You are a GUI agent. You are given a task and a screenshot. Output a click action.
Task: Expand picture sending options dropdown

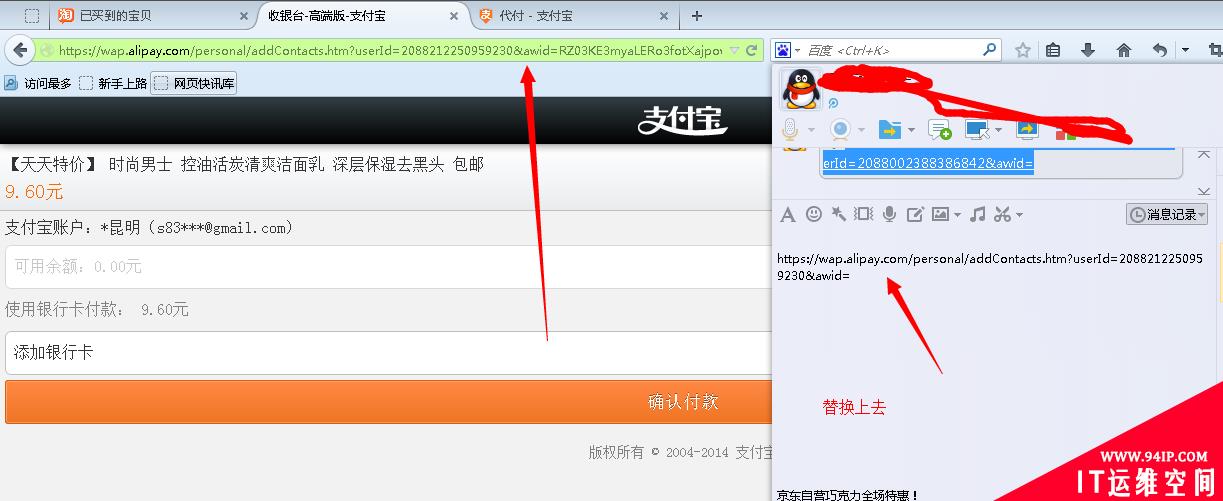(x=958, y=215)
